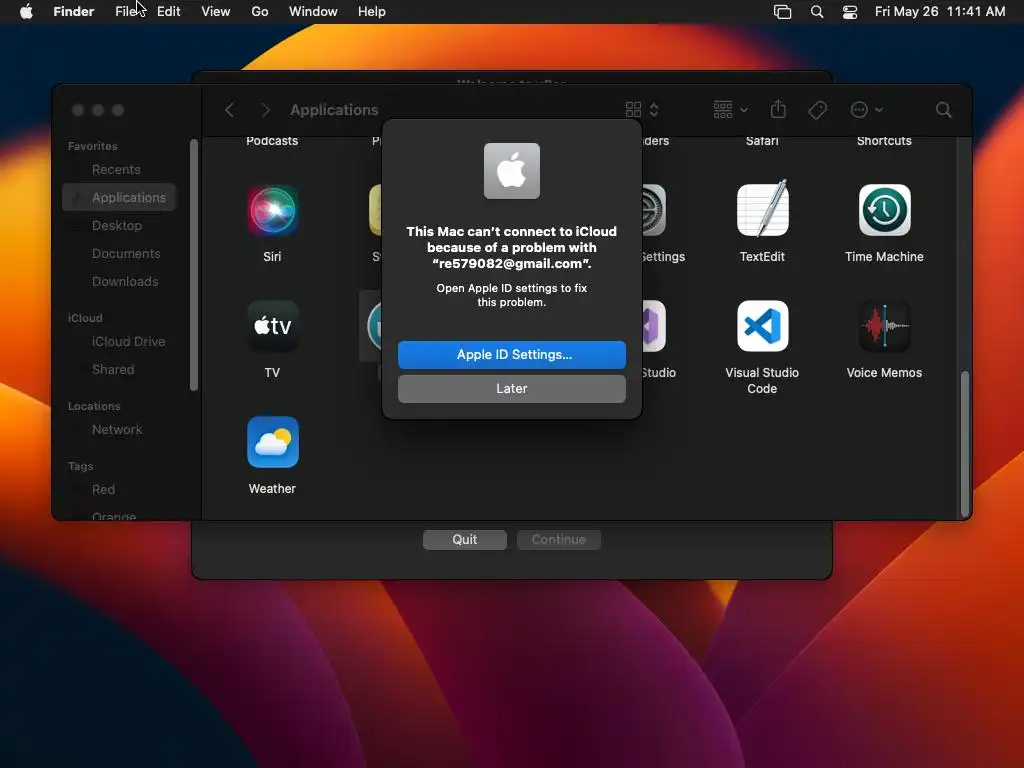1024x768 pixels.
Task: Click the Applications window title
Action: click(334, 110)
